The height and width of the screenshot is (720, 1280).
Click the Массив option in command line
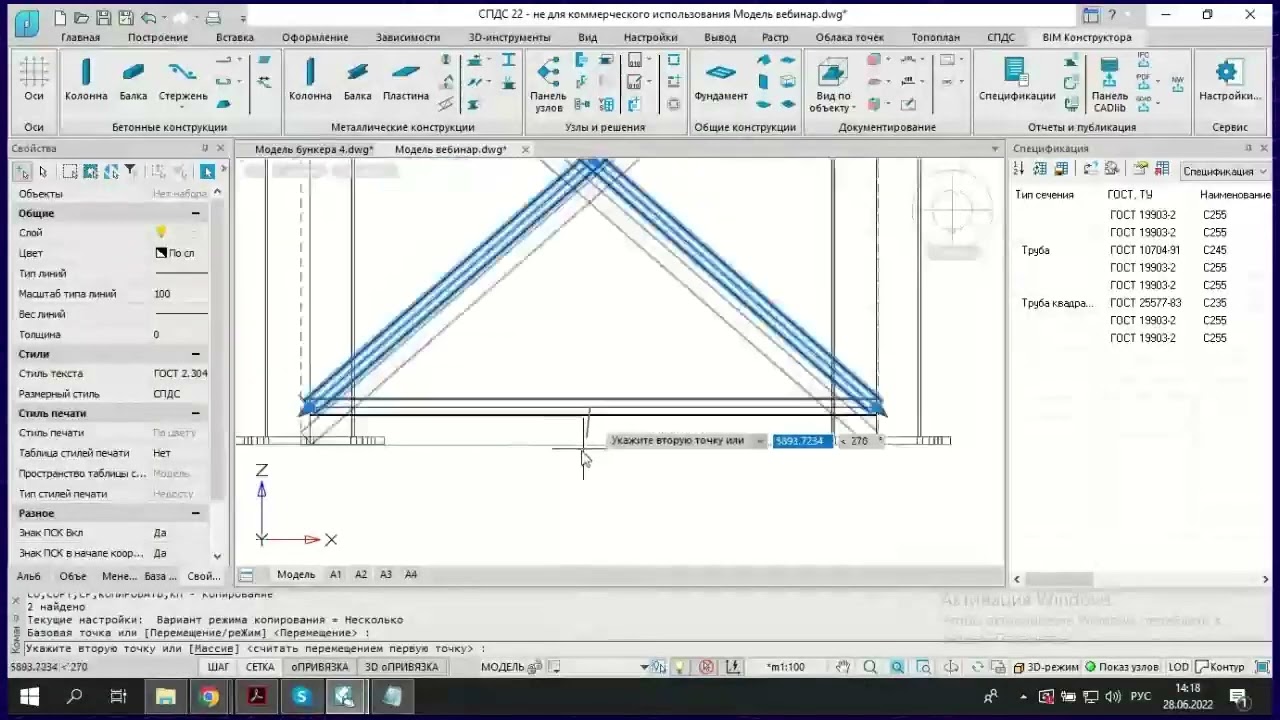(x=213, y=648)
